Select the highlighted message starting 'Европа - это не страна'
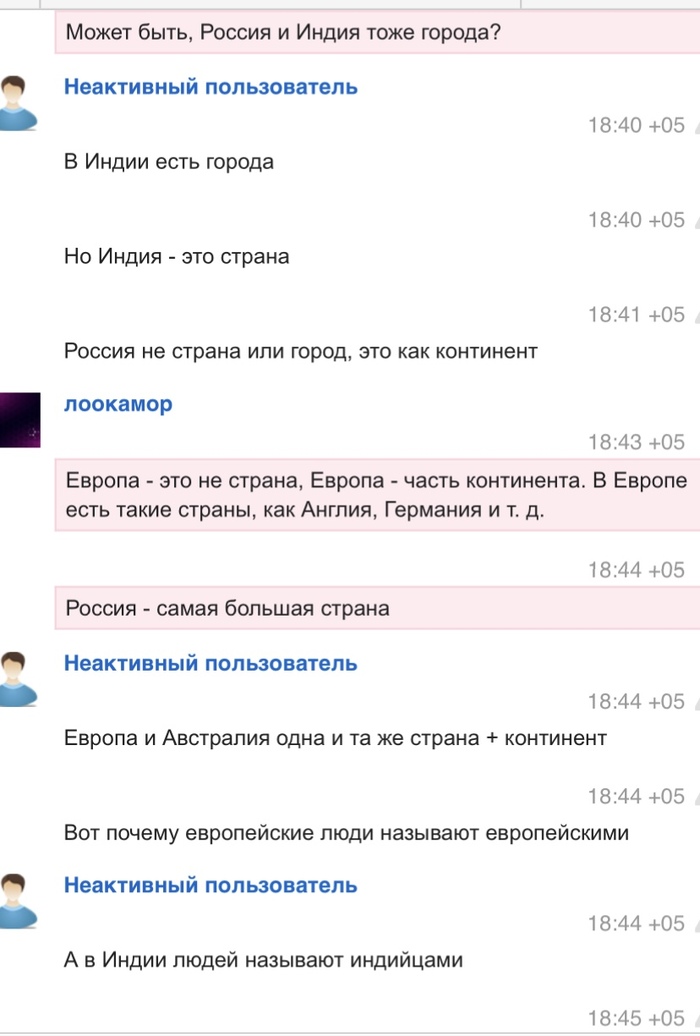 click(x=376, y=495)
